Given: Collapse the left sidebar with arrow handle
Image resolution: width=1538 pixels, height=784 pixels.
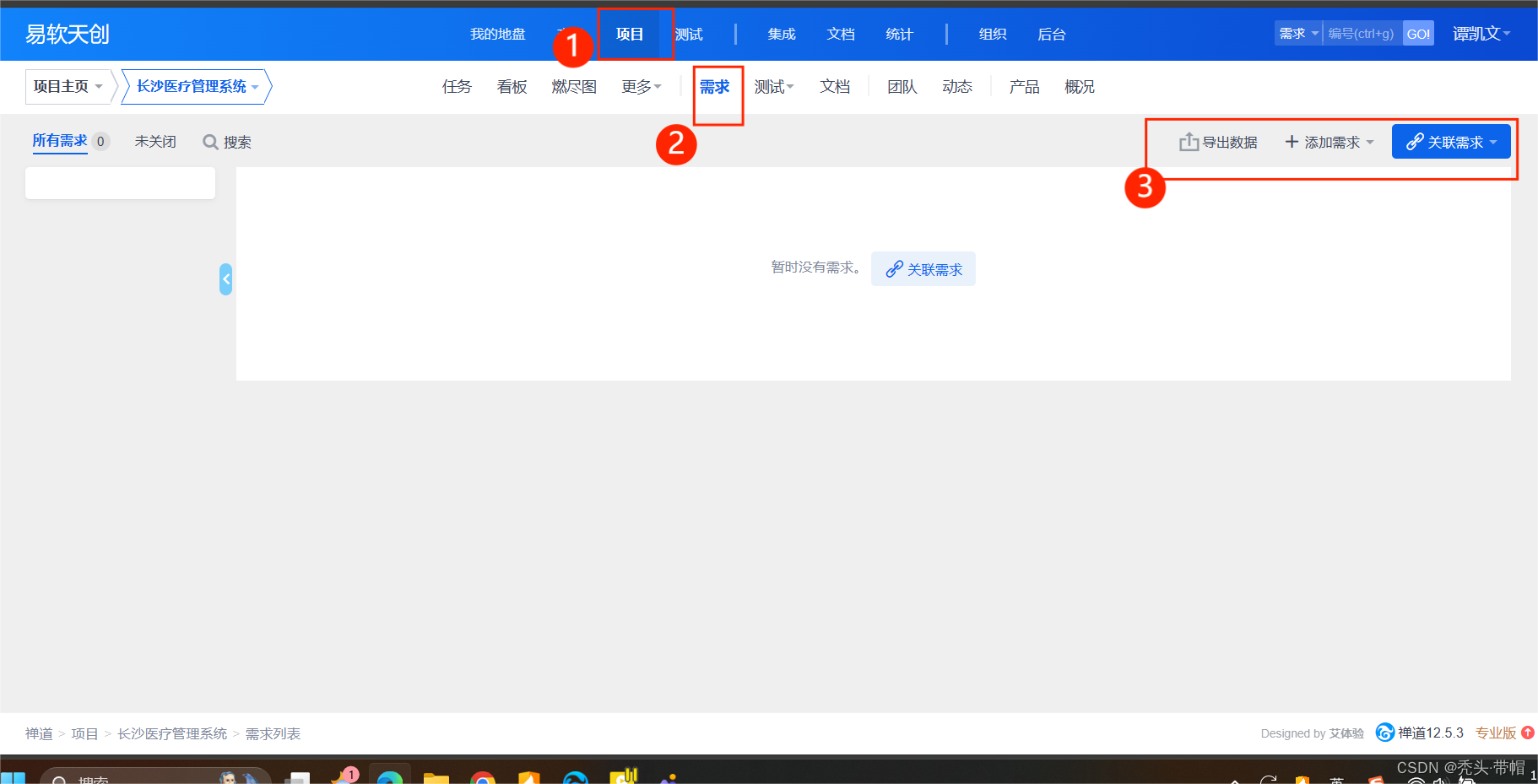Looking at the screenshot, I should click(x=225, y=279).
